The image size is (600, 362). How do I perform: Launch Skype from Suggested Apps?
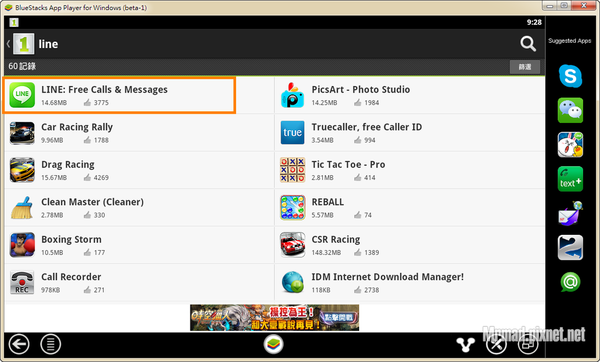tap(570, 76)
